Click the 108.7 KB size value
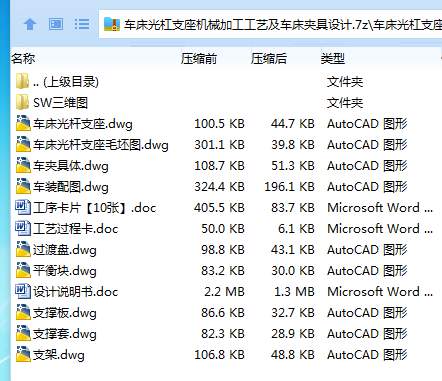Viewport: 442px width, 381px height. pyautogui.click(x=219, y=166)
